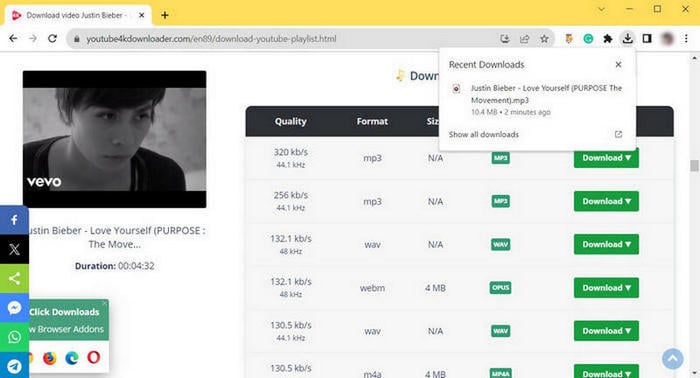Click the page vertical scrollbar thumb

[x=694, y=166]
